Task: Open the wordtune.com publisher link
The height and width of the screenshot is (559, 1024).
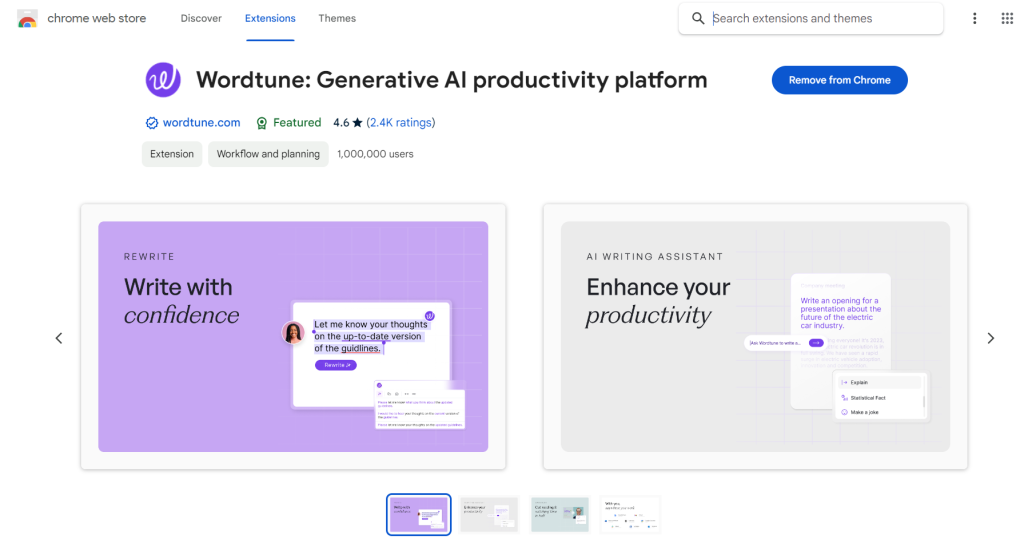Action: (201, 122)
